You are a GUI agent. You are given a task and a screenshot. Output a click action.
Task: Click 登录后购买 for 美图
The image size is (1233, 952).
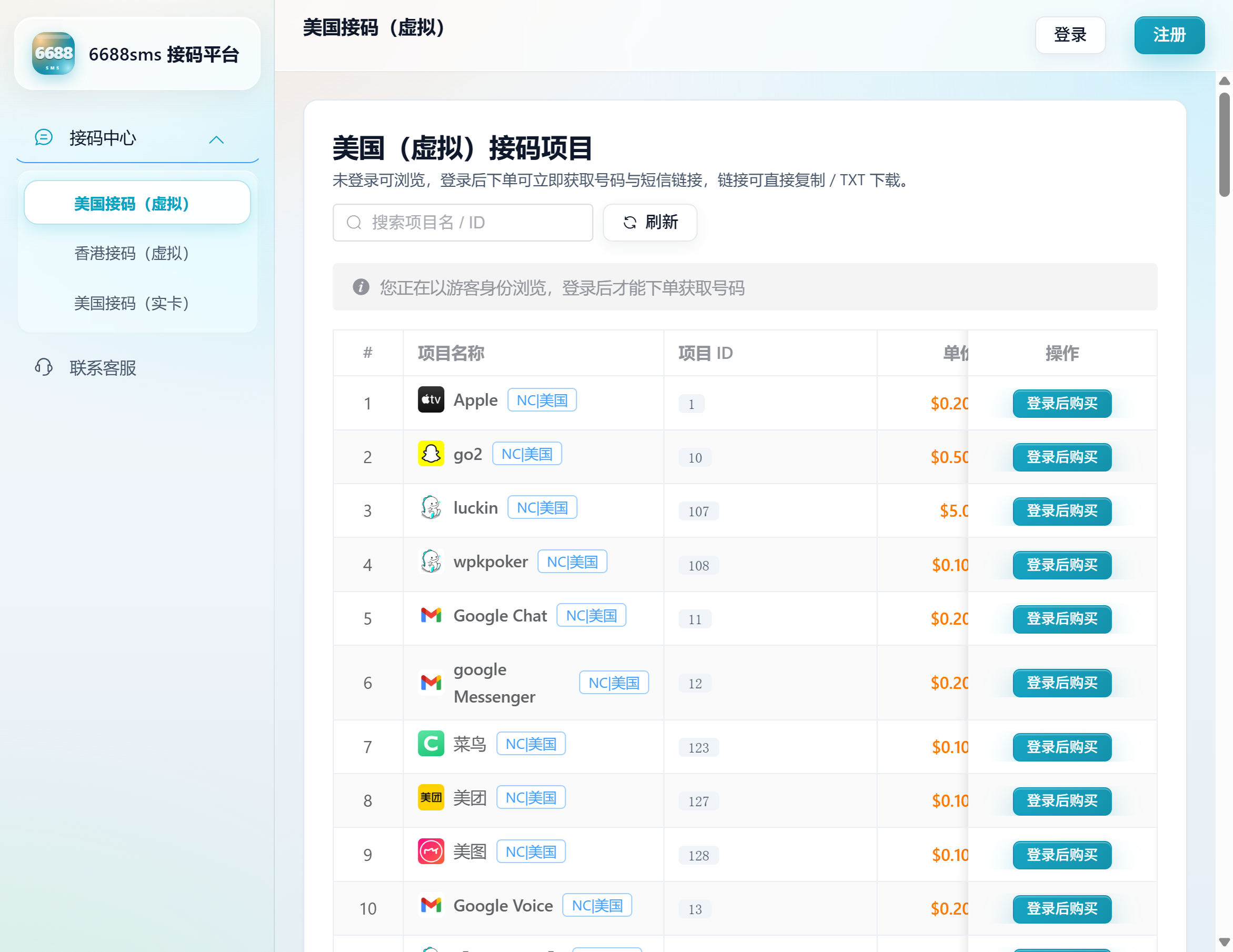tap(1062, 855)
